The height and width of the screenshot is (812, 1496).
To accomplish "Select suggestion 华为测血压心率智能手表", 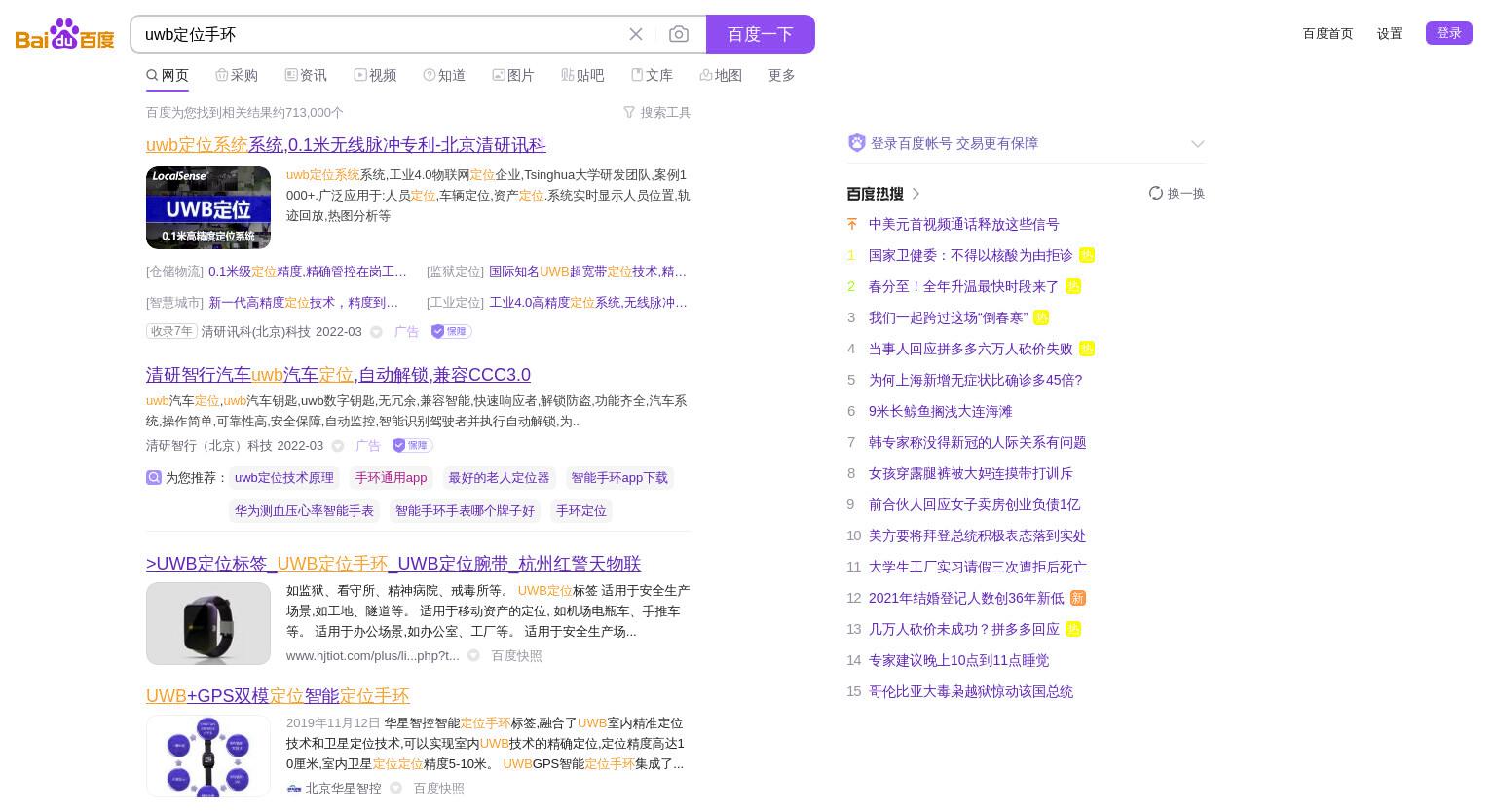I will click(x=304, y=511).
